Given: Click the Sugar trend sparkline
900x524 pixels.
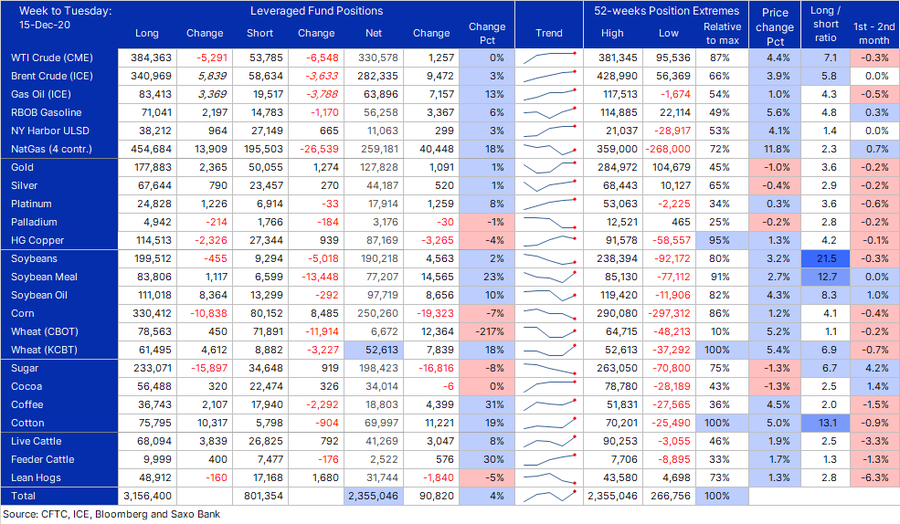Looking at the screenshot, I should pyautogui.click(x=549, y=368).
